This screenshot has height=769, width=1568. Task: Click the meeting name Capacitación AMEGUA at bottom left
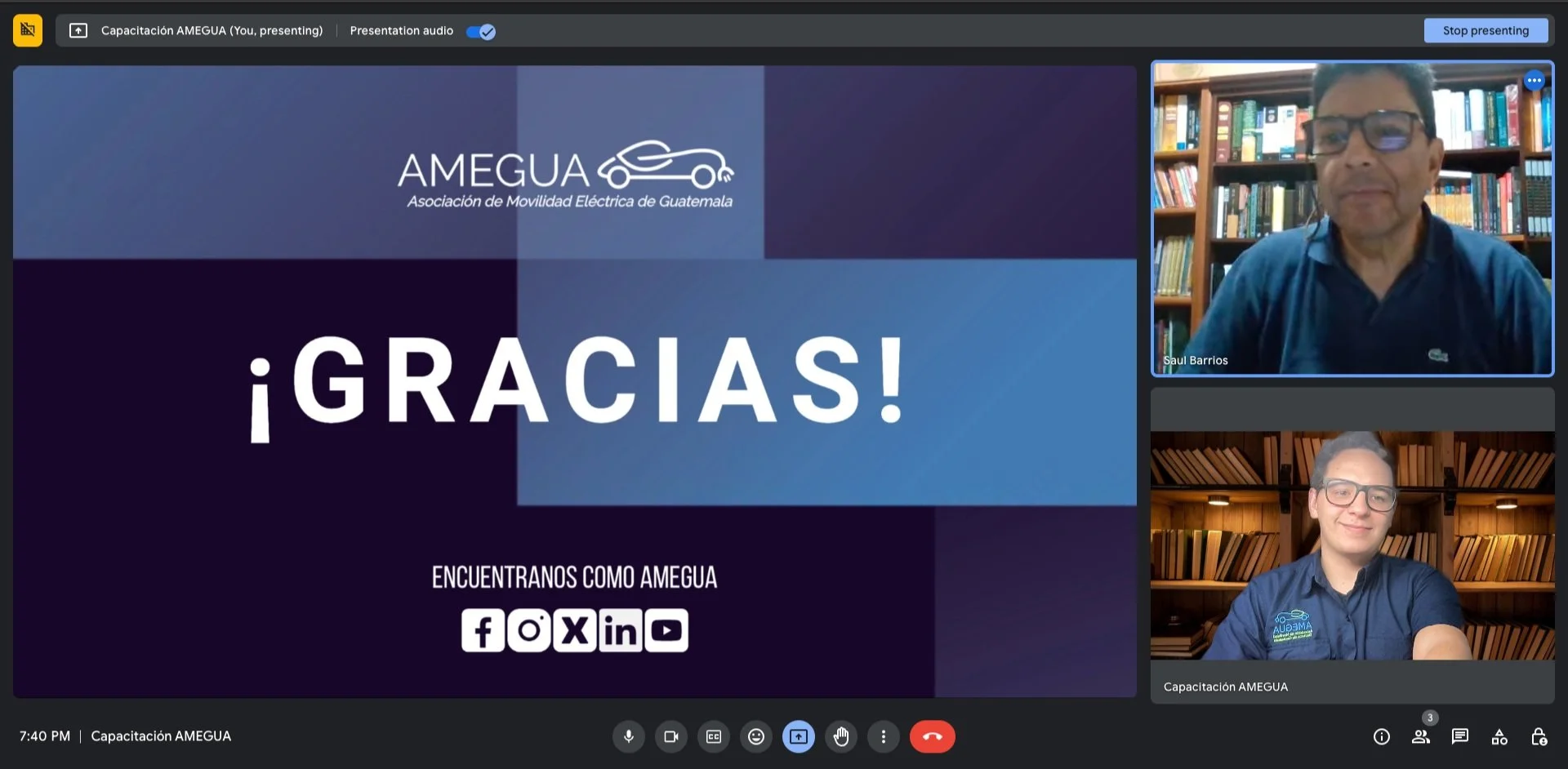[x=161, y=736]
